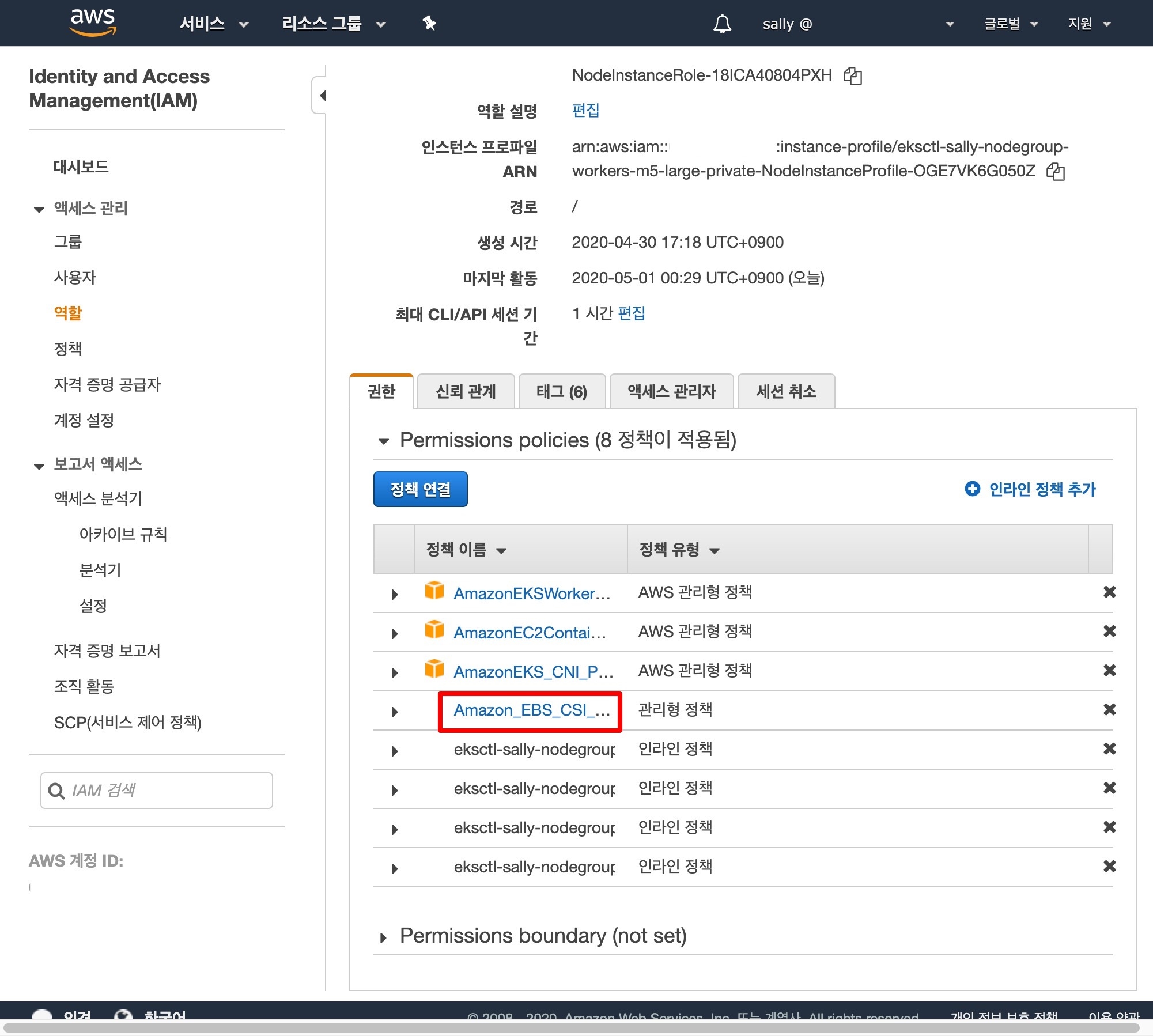Collapse the IAM sidebar panel arrow
Viewport: 1153px width, 1036px height.
pyautogui.click(x=322, y=96)
